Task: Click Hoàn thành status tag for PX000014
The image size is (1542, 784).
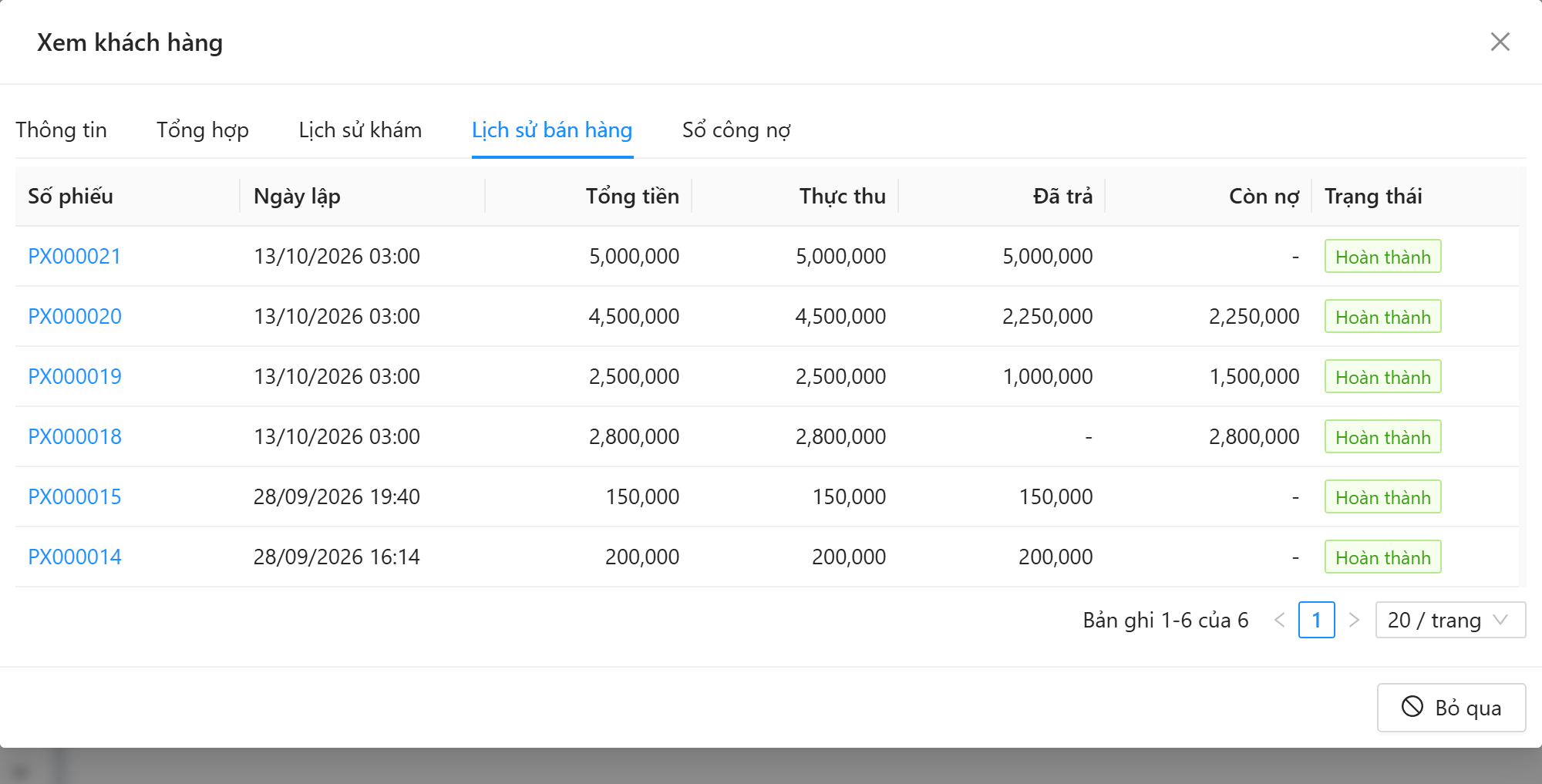Action: point(1383,557)
